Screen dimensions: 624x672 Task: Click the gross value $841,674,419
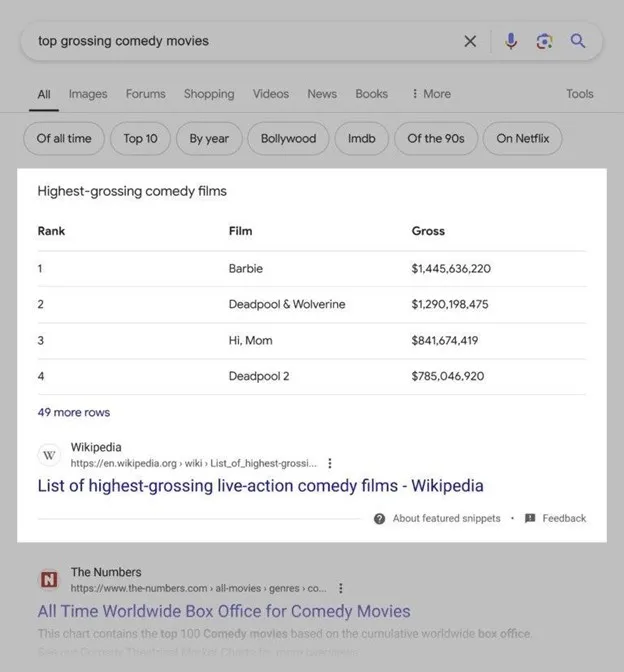click(x=445, y=341)
